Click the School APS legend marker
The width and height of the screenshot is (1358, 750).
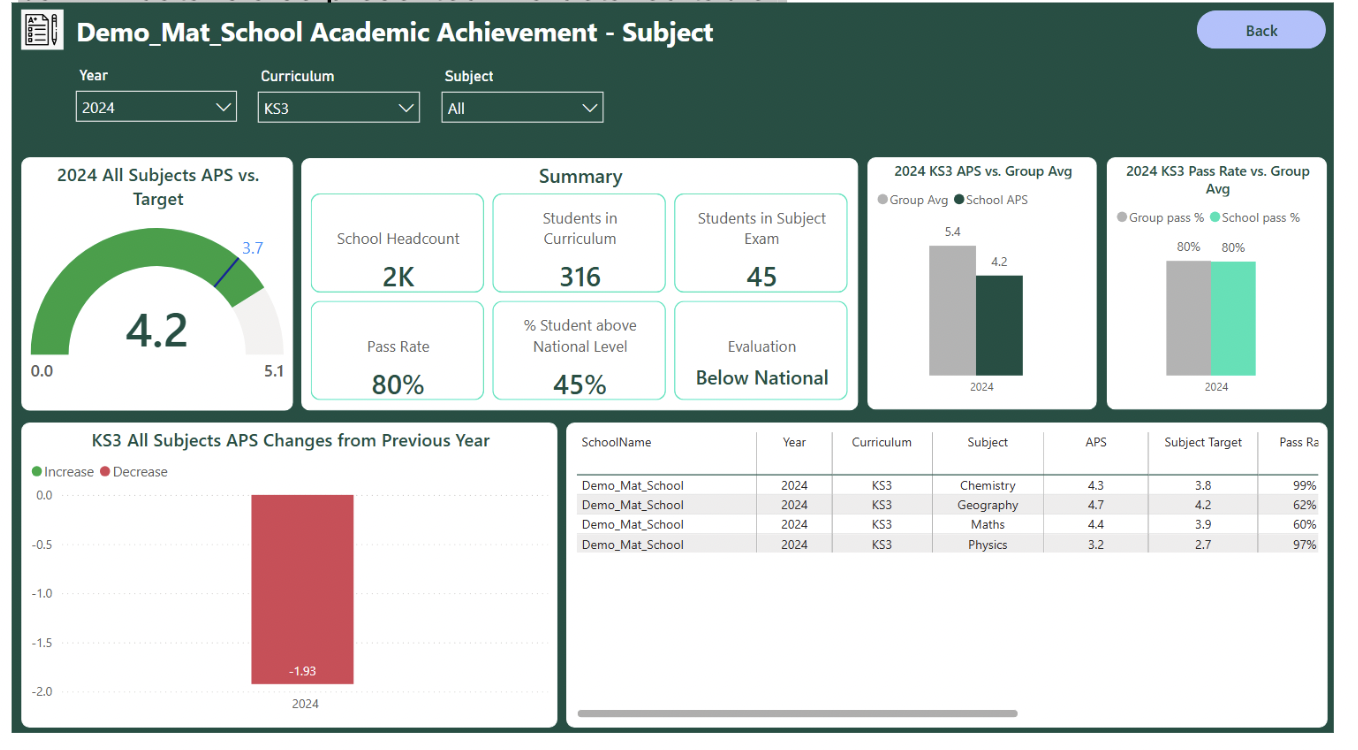[959, 200]
